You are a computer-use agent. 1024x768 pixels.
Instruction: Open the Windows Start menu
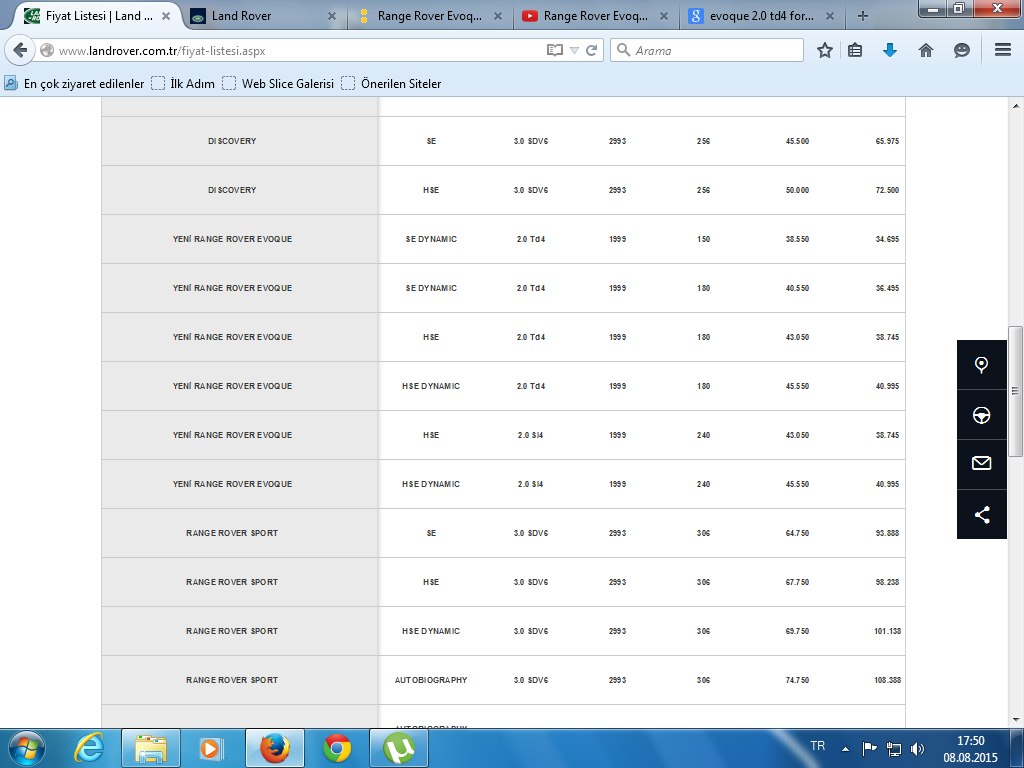click(27, 748)
